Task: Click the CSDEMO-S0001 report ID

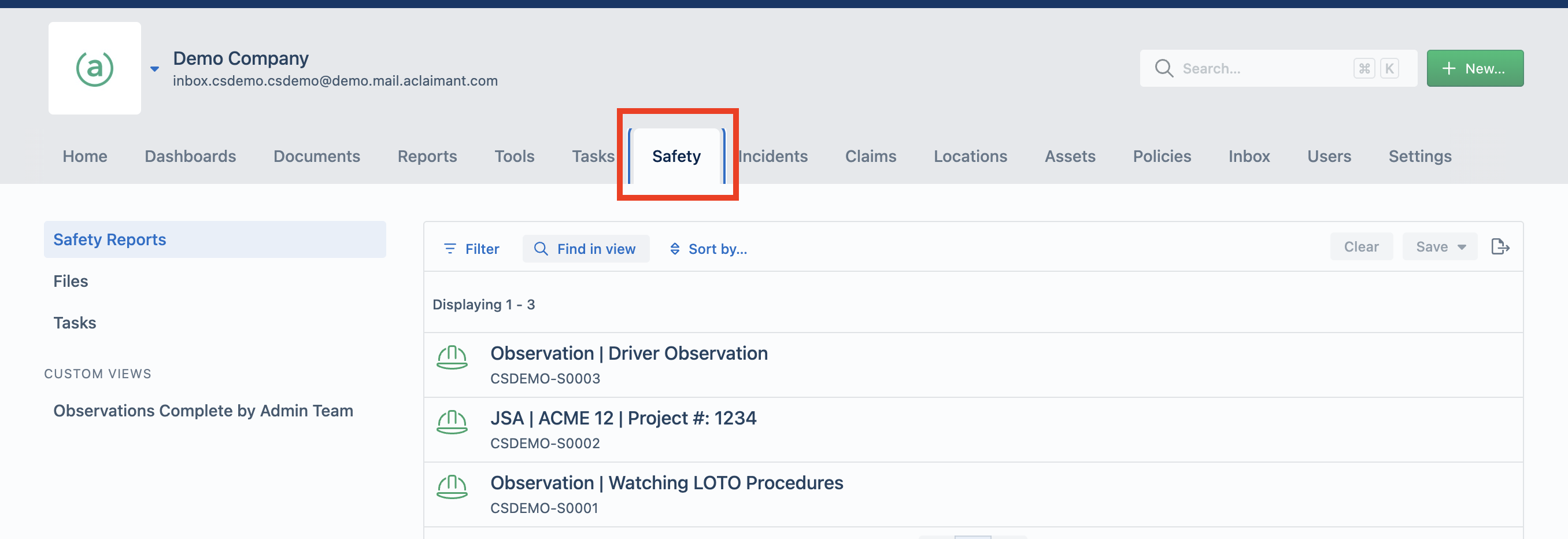Action: coord(544,507)
